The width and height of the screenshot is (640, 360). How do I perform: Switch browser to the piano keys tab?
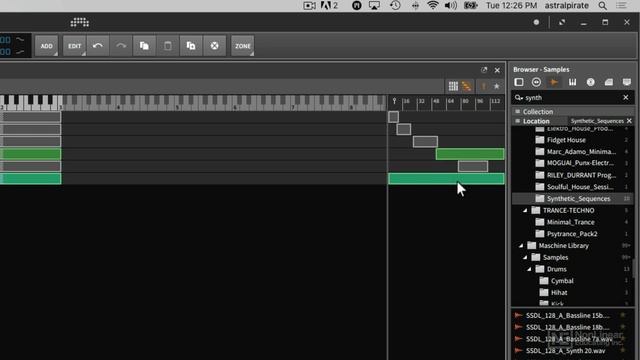[x=572, y=82]
